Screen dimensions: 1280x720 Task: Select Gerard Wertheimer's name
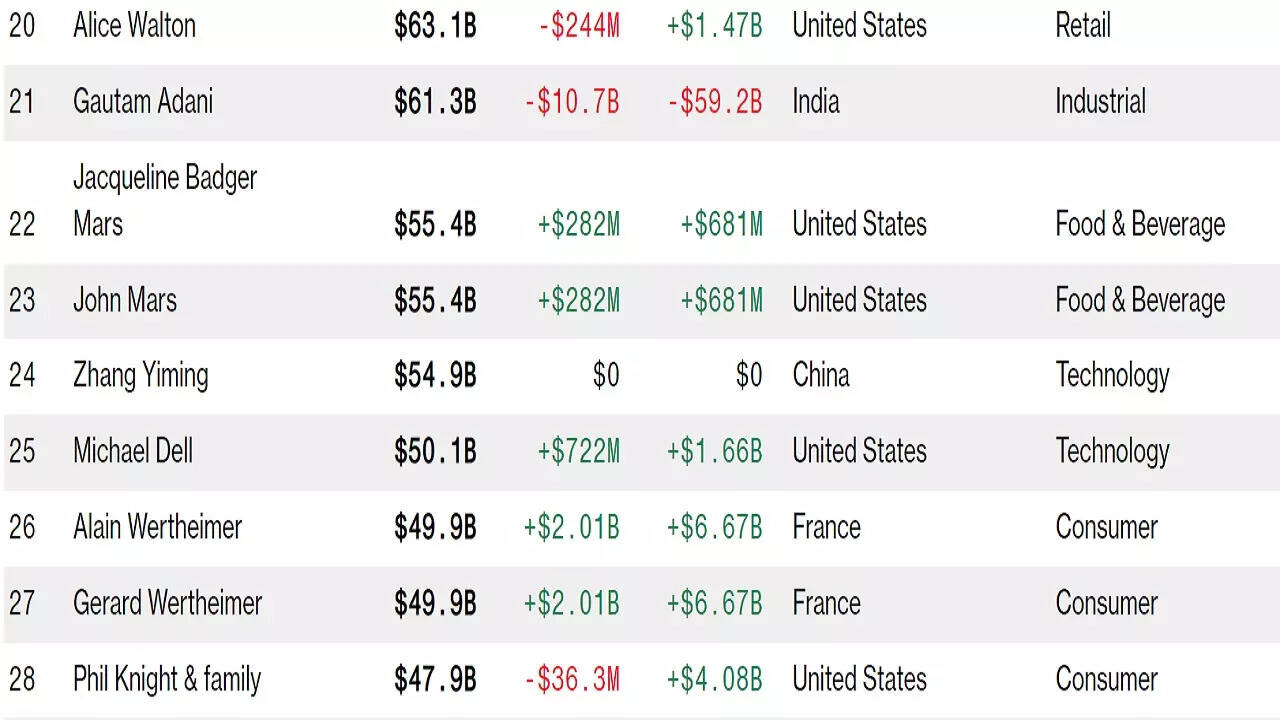coord(167,603)
